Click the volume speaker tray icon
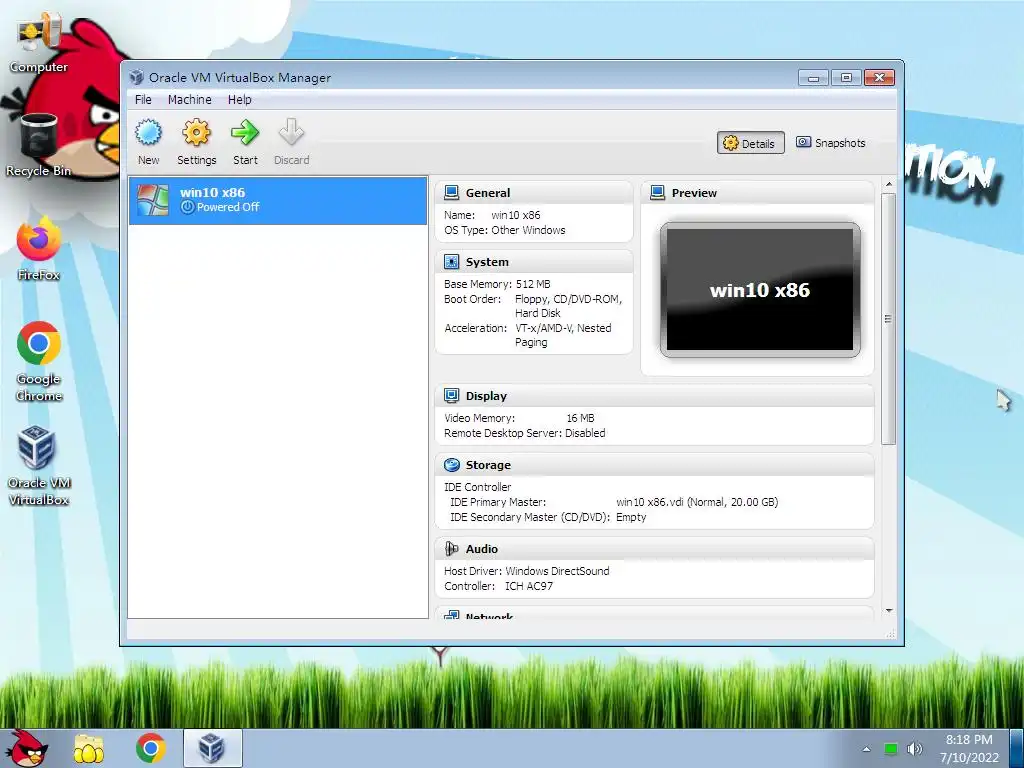 coord(915,749)
